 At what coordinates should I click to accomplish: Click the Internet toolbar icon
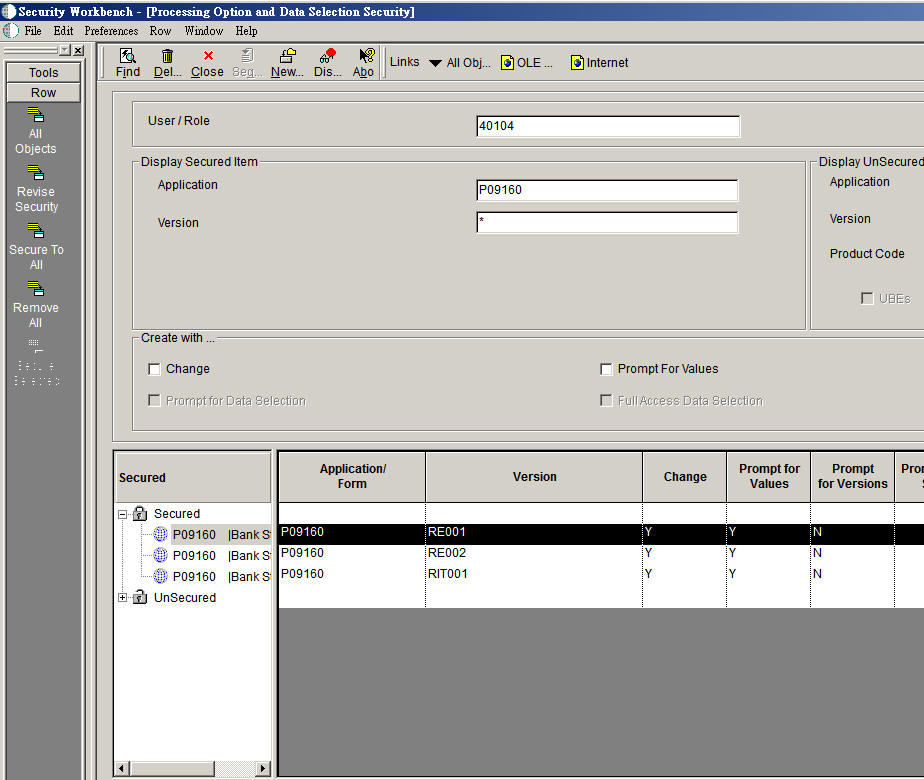[x=598, y=62]
